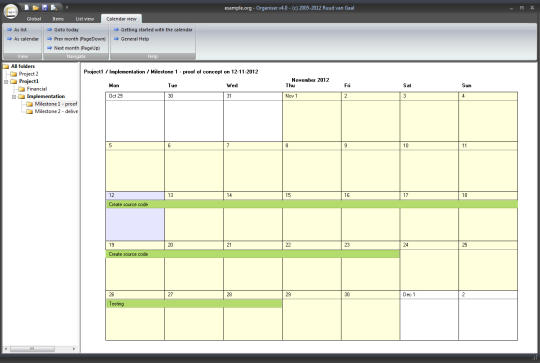540x363 pixels.
Task: Open the round Organiser application menu button
Action: click(x=11, y=11)
